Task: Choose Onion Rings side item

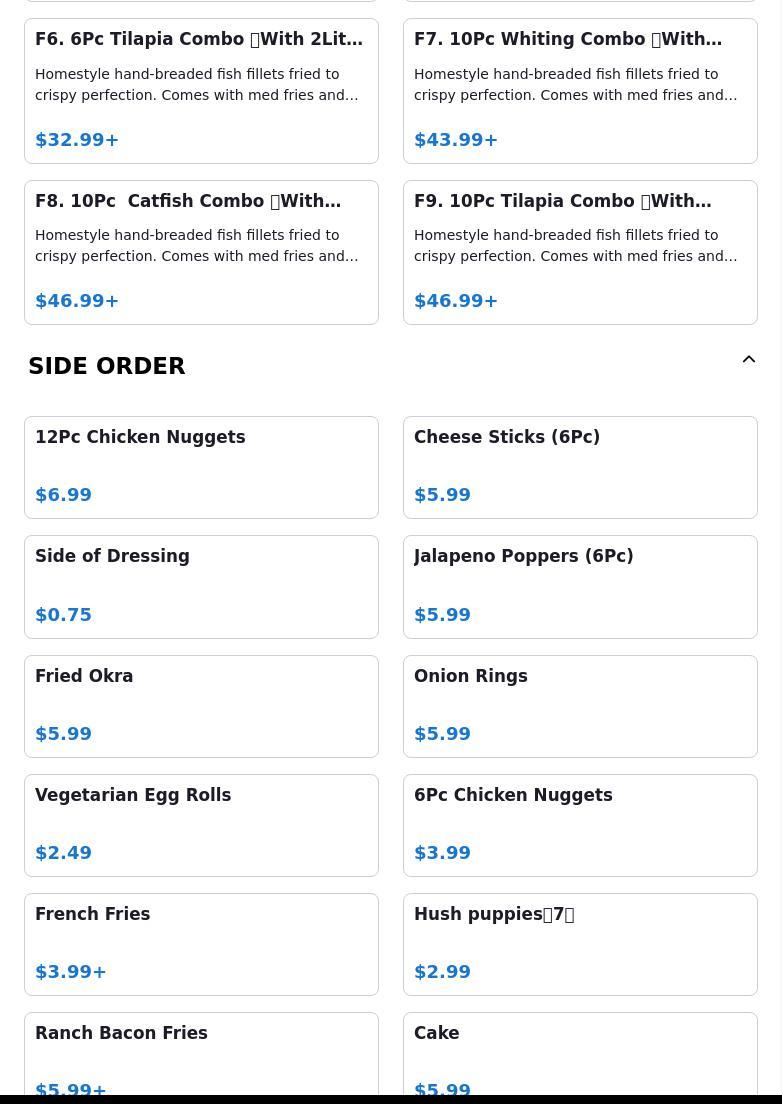Action: 580,706
